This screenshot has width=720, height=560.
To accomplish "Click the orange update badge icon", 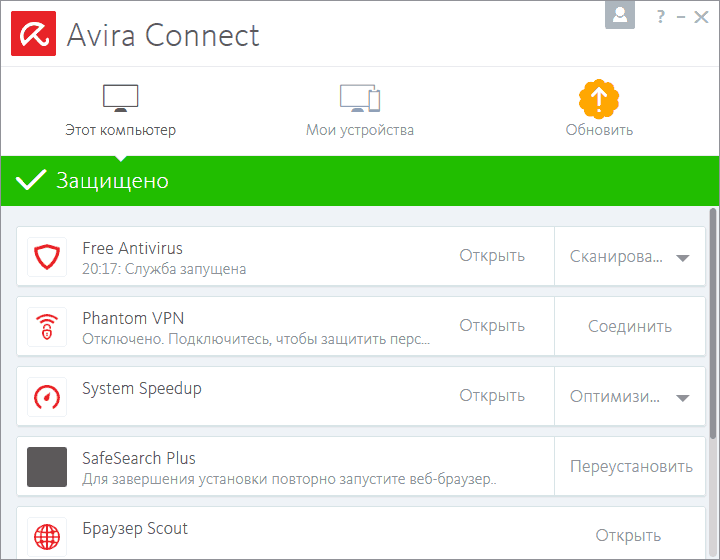I will pyautogui.click(x=599, y=99).
